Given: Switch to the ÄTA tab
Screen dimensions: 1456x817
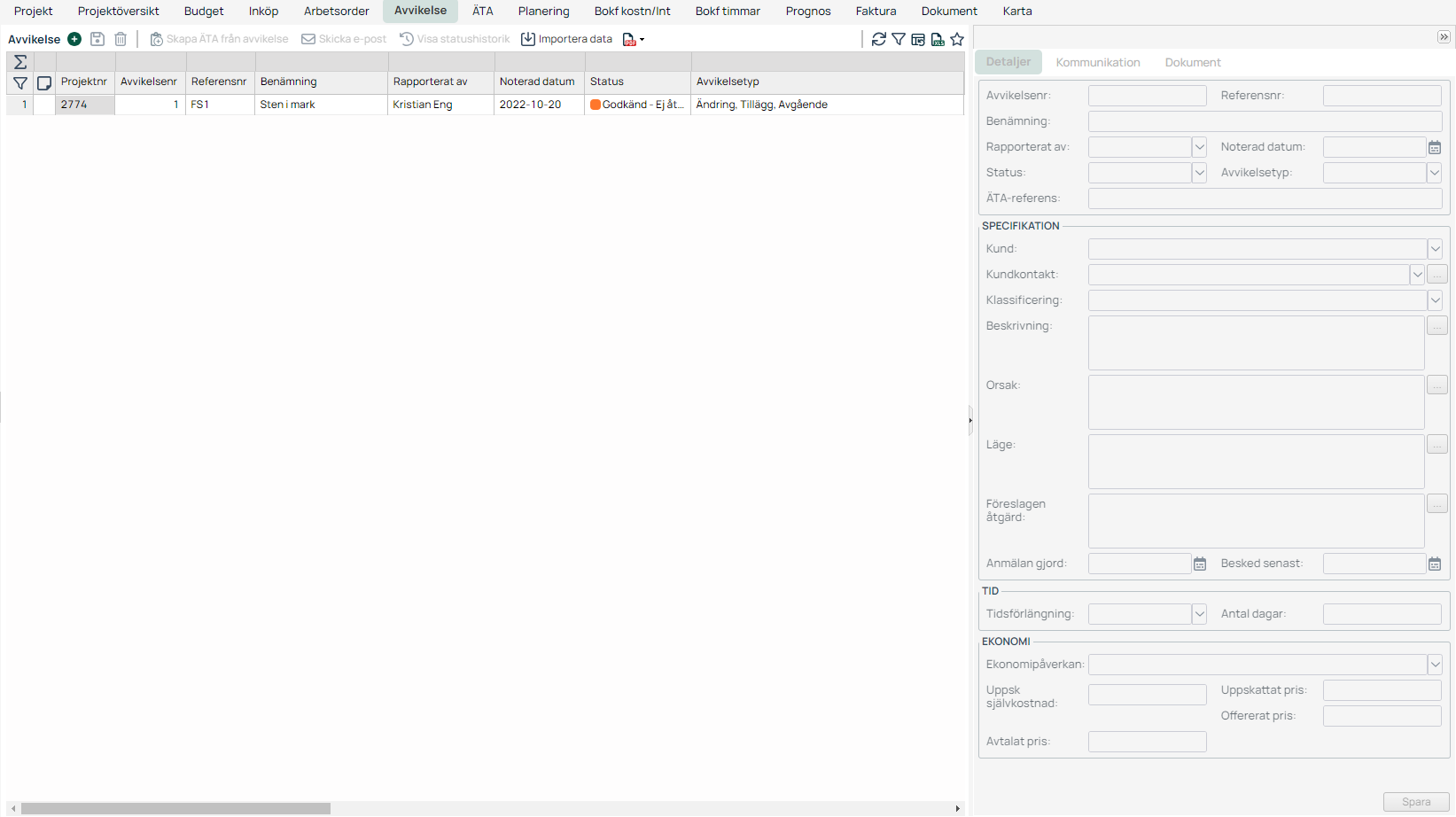Looking at the screenshot, I should point(483,12).
